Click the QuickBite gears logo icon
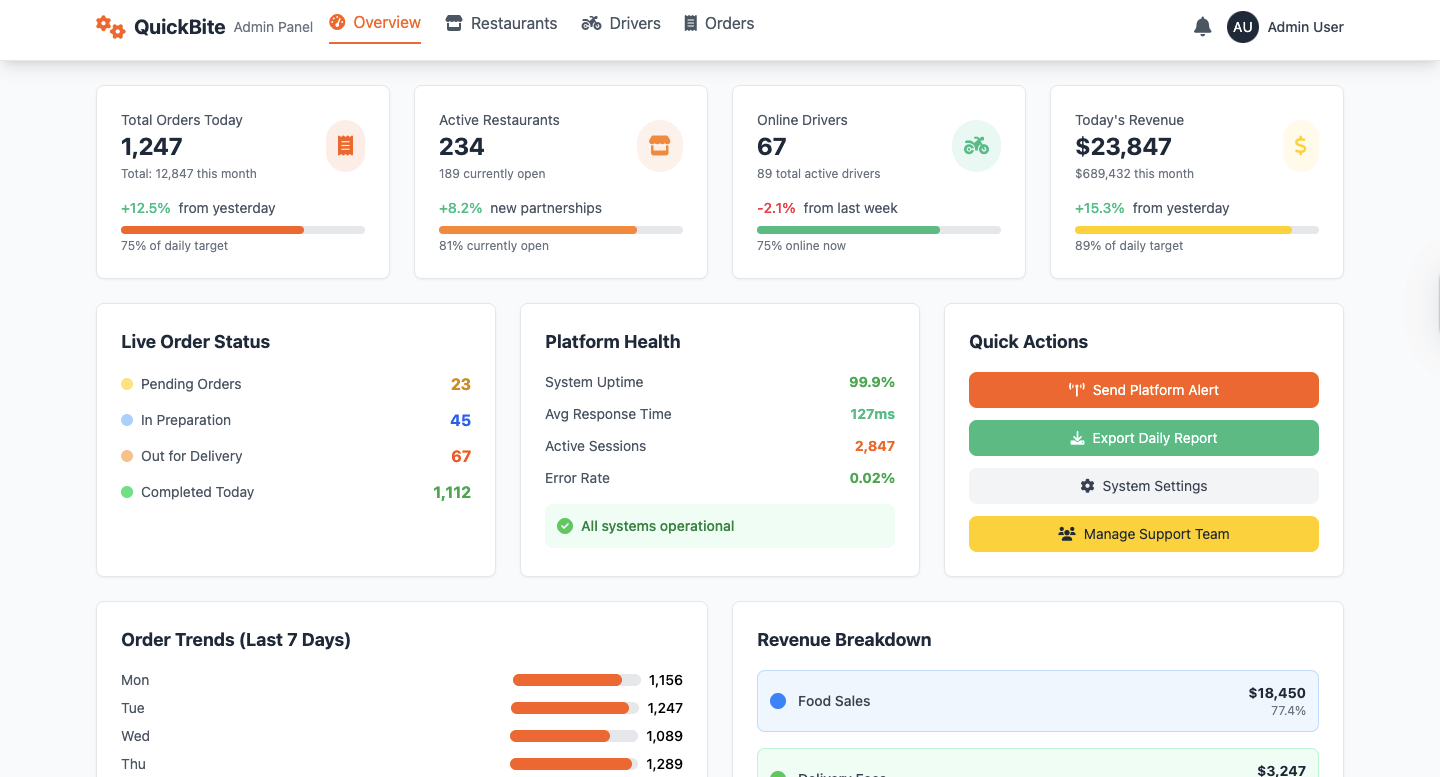 click(x=111, y=27)
